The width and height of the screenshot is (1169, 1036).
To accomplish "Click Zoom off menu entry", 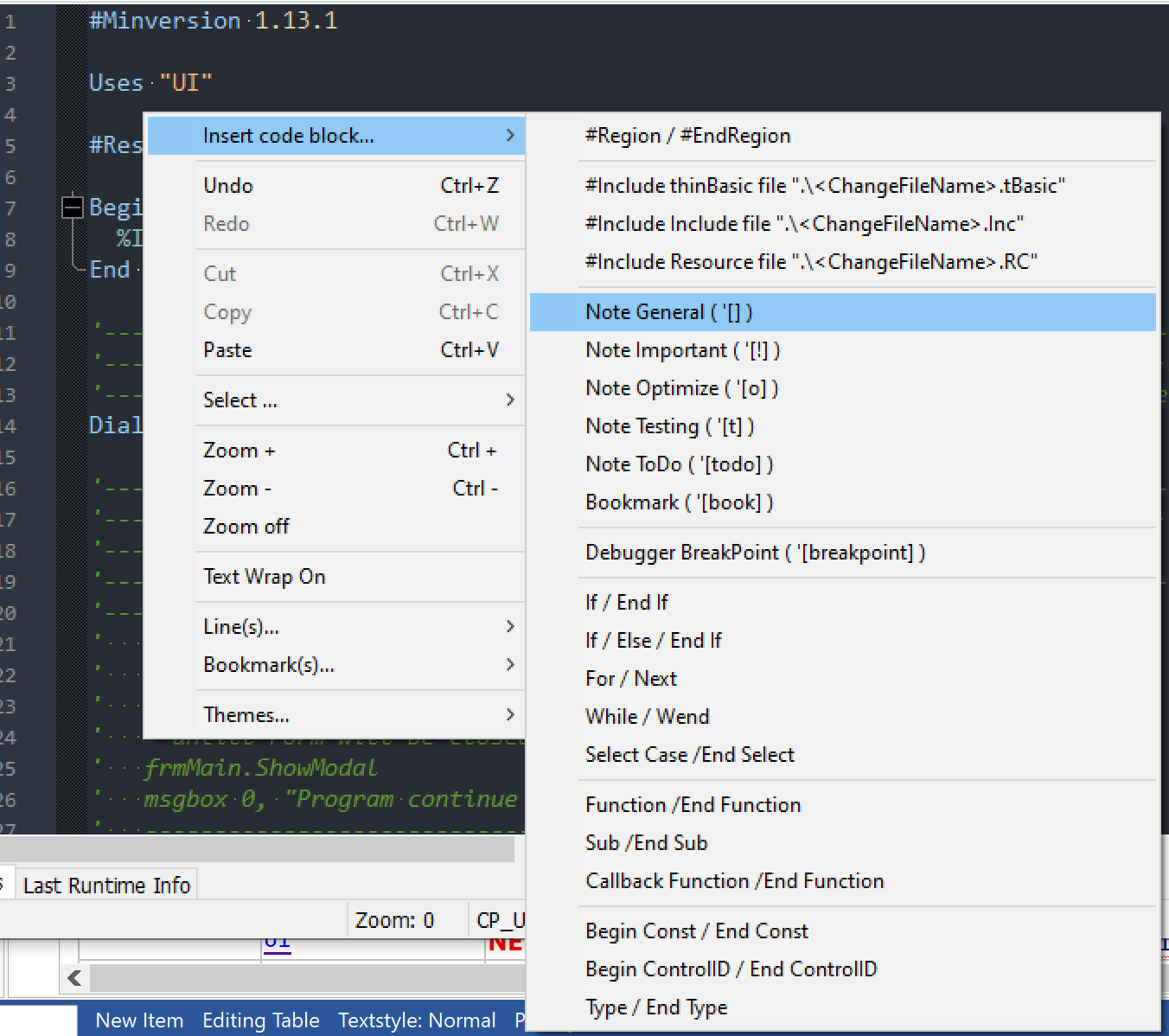I will click(246, 527).
